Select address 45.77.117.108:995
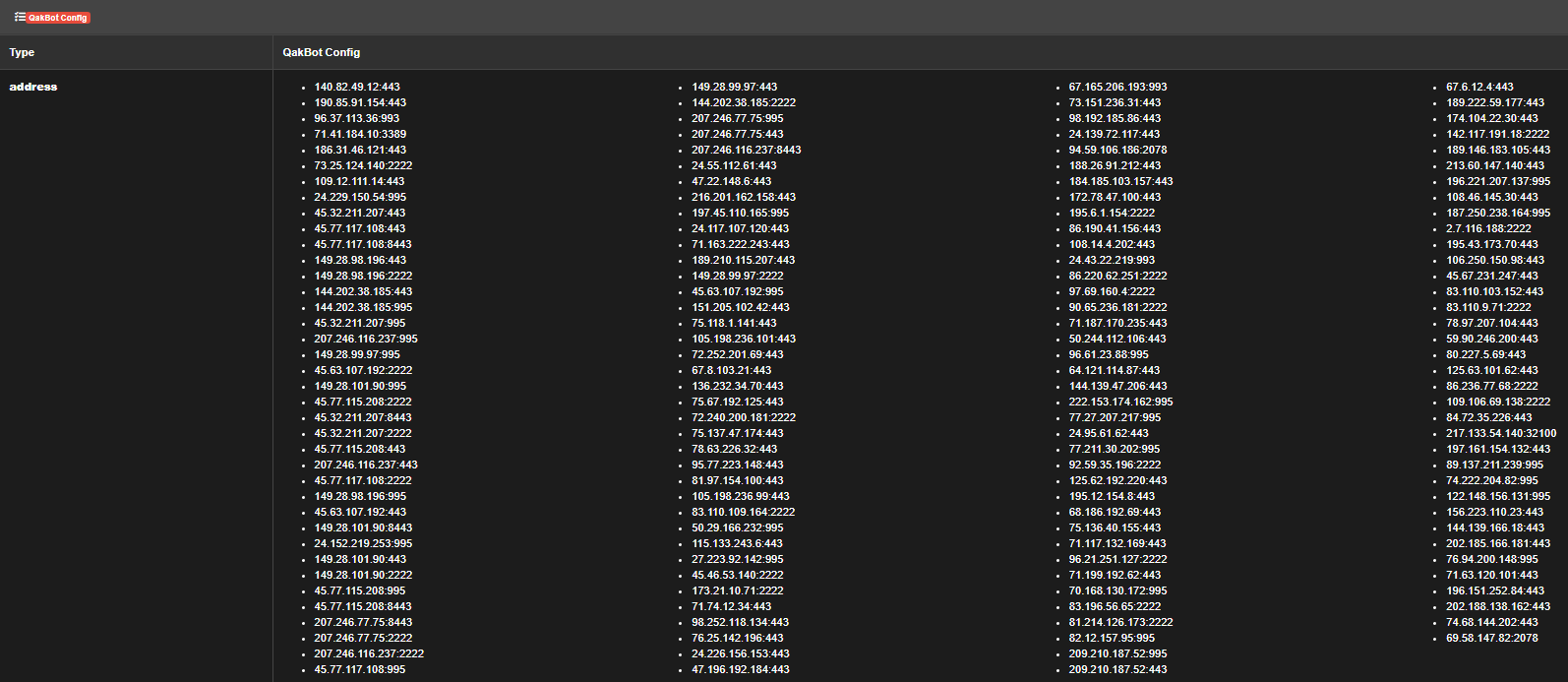Screen dimensions: 1568x682 pyautogui.click(x=360, y=669)
